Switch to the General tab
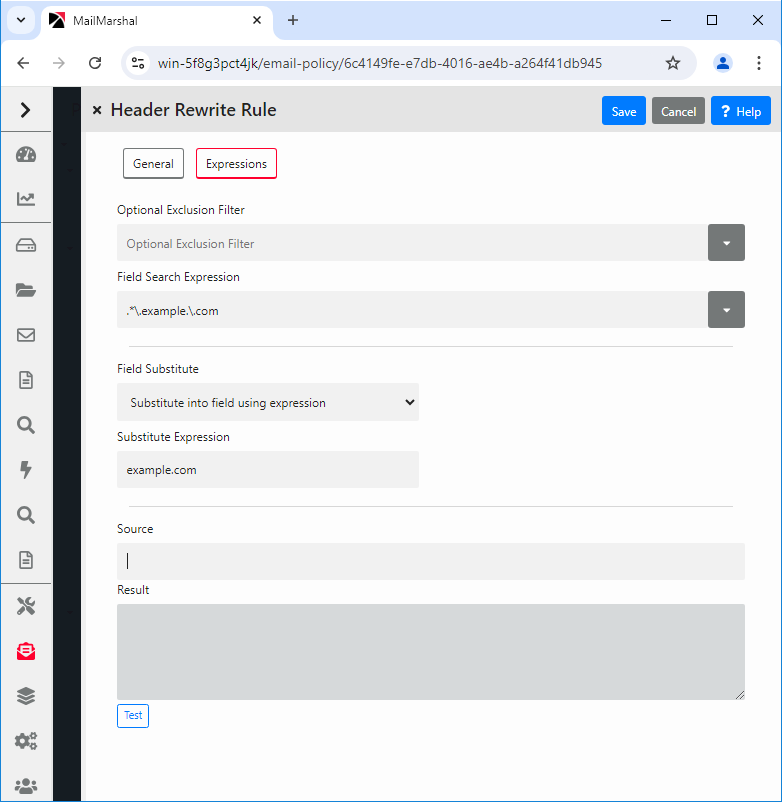783x803 pixels. 153,164
